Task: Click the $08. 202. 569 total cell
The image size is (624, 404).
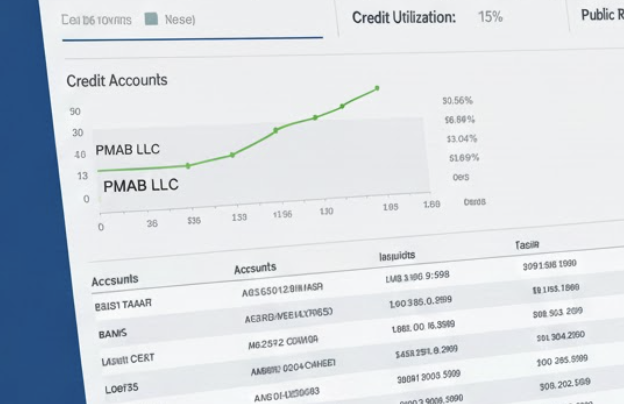Action: click(x=565, y=385)
